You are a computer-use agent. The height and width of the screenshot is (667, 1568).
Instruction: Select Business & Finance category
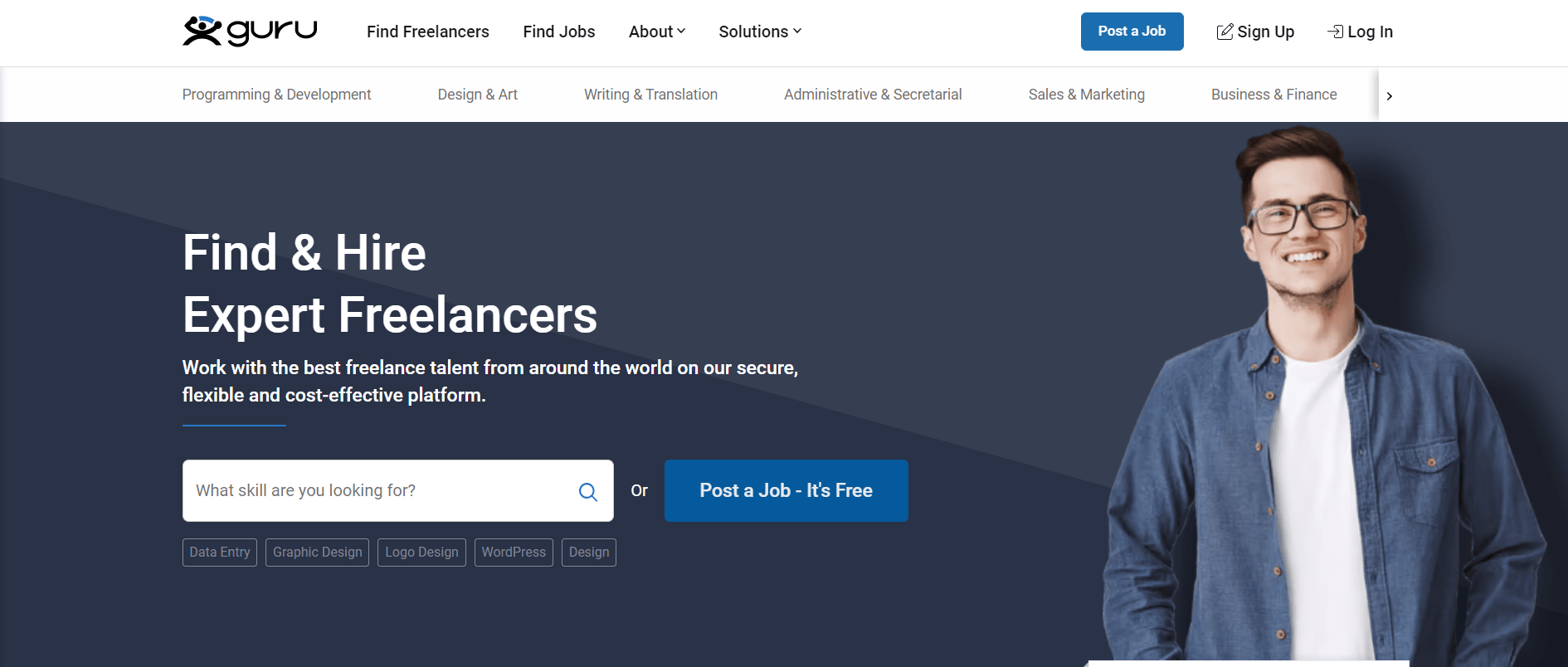point(1274,95)
